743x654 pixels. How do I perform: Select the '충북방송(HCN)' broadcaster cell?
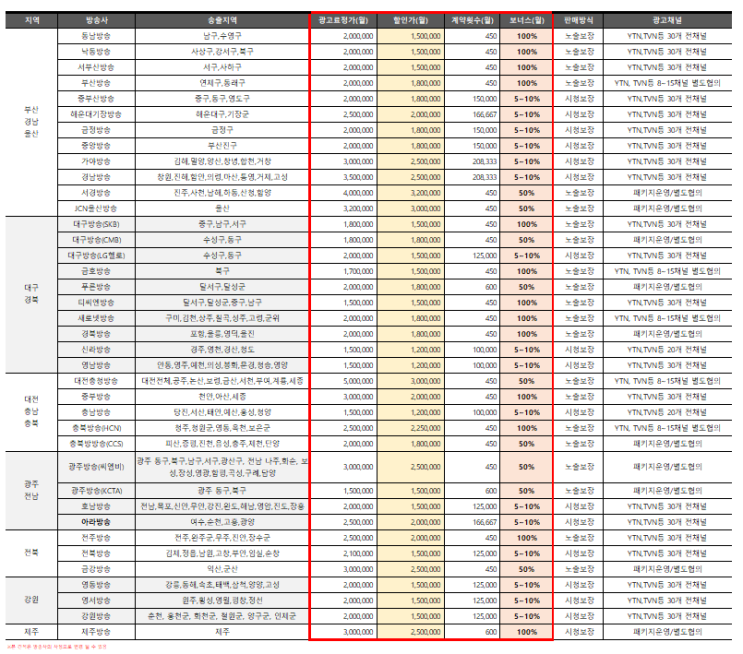96,428
